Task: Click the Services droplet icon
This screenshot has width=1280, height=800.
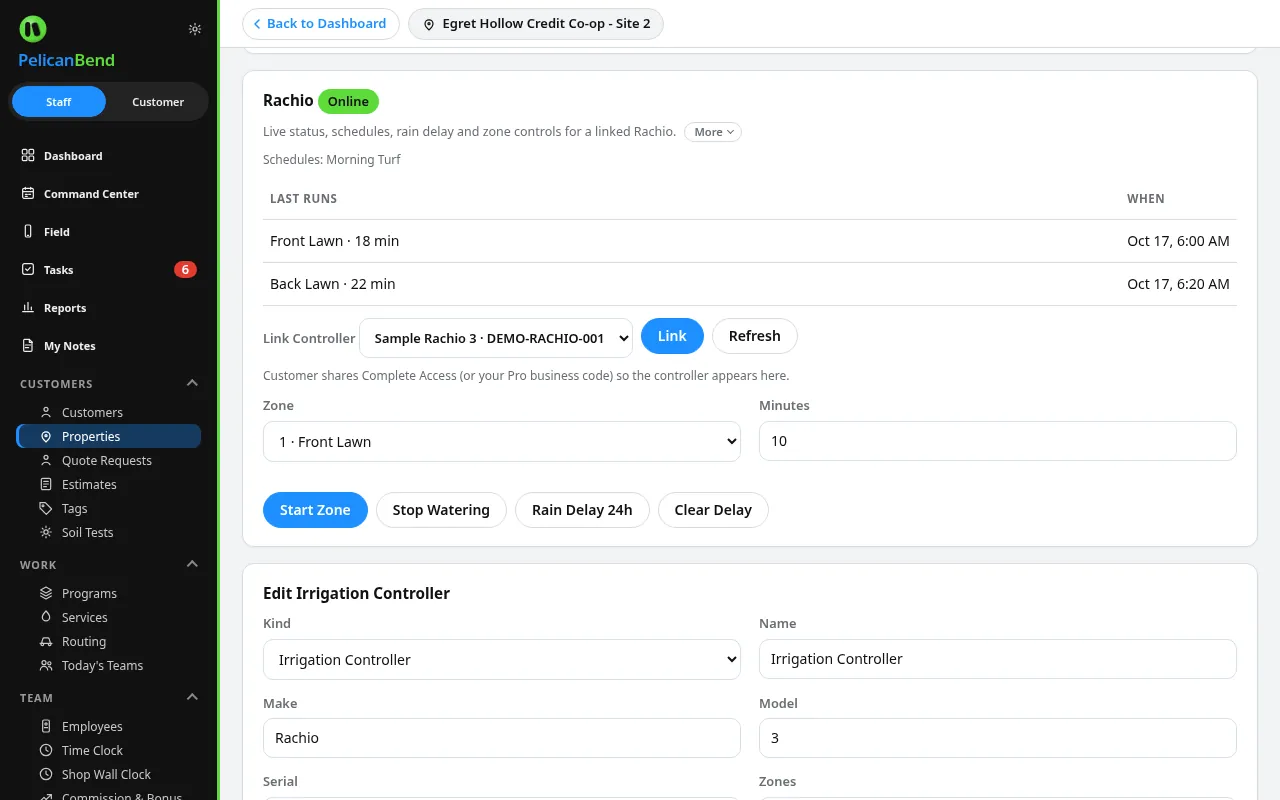Action: tap(46, 617)
